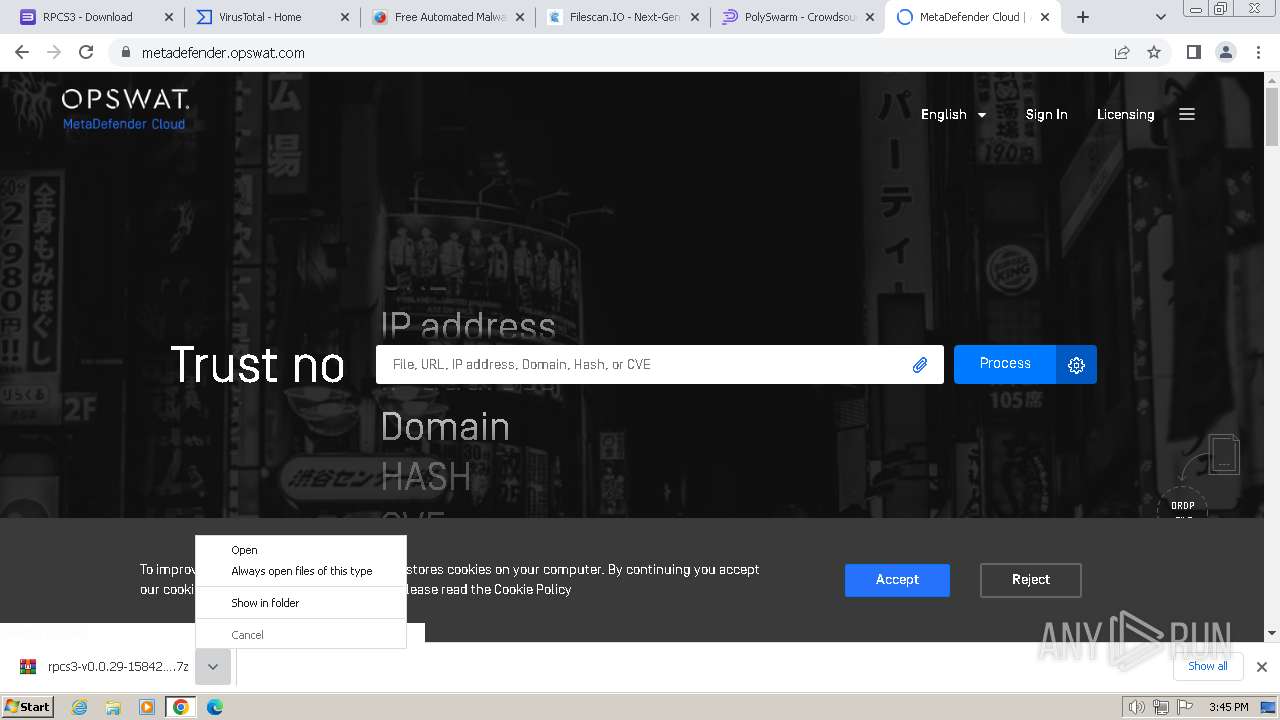This screenshot has width=1280, height=720.
Task: Click the scrollbar down arrow
Action: [x=1271, y=632]
